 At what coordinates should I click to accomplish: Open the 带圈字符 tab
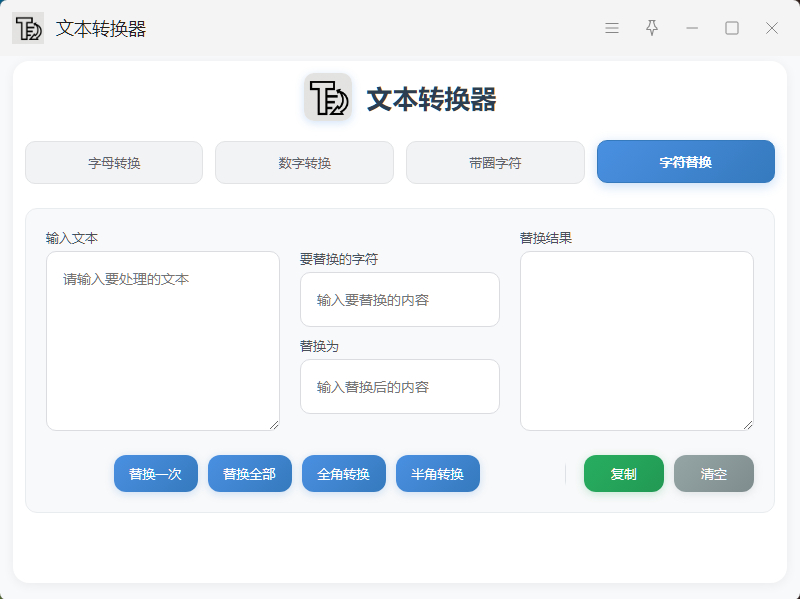point(495,163)
